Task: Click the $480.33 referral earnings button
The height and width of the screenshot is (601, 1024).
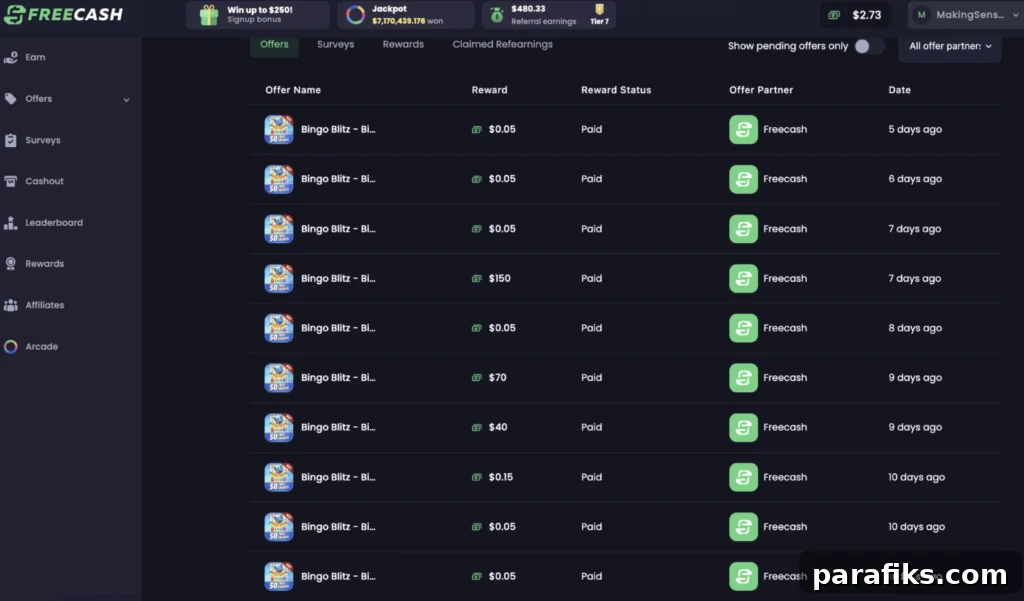Action: [549, 15]
